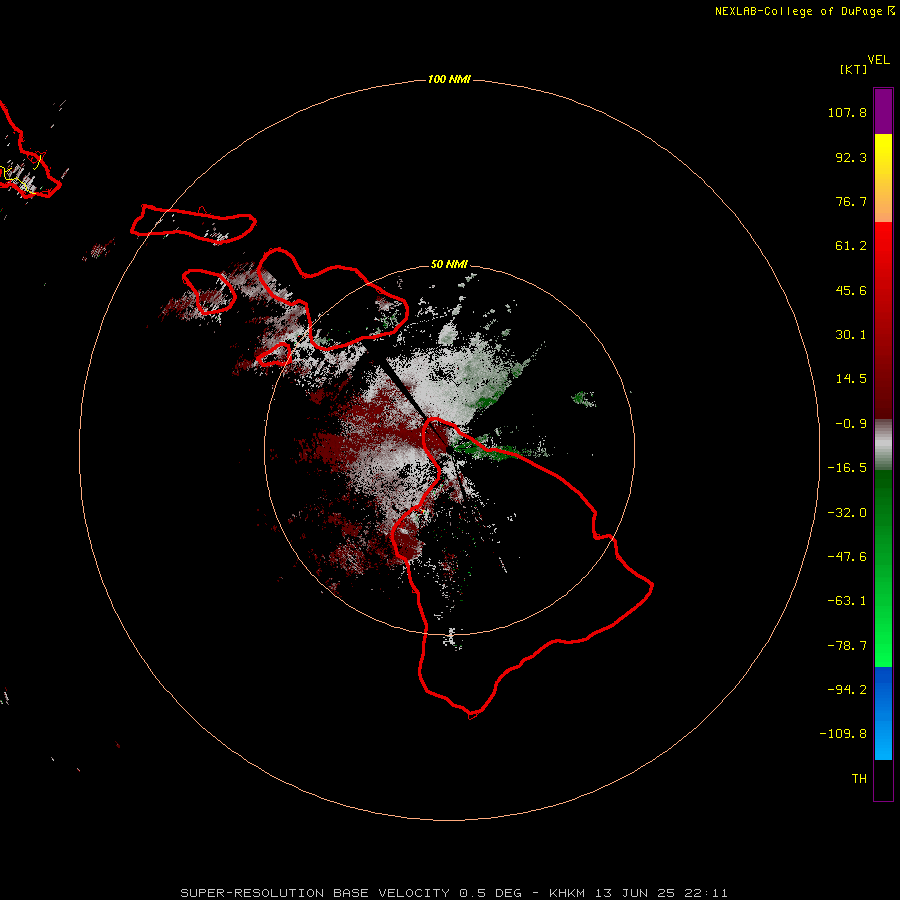This screenshot has height=900, width=900.
Task: Click the -63.1 velocity scale value
Action: (x=847, y=601)
